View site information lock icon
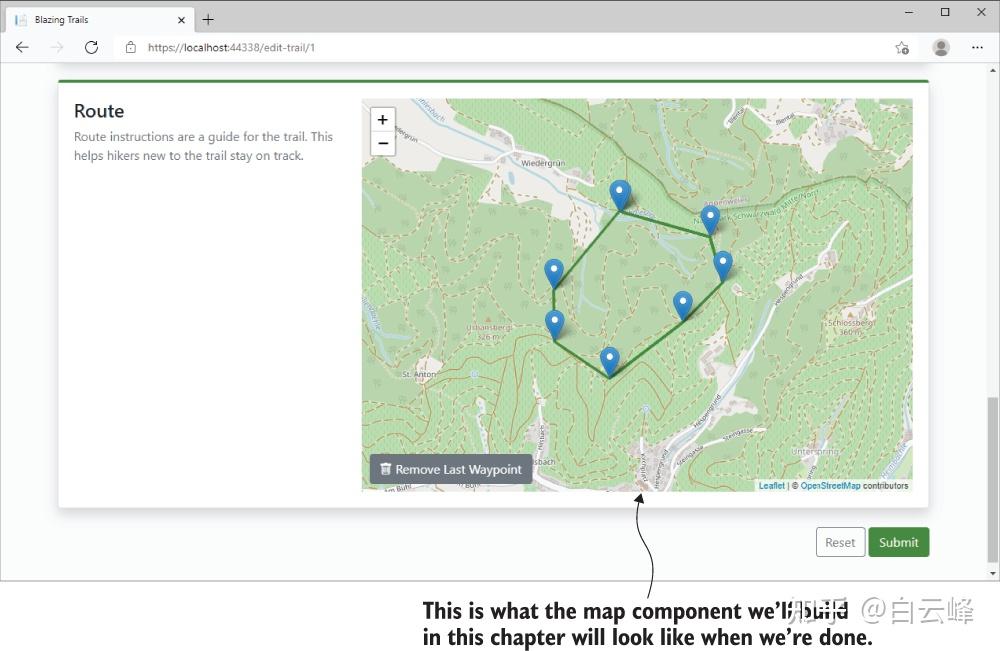 130,47
